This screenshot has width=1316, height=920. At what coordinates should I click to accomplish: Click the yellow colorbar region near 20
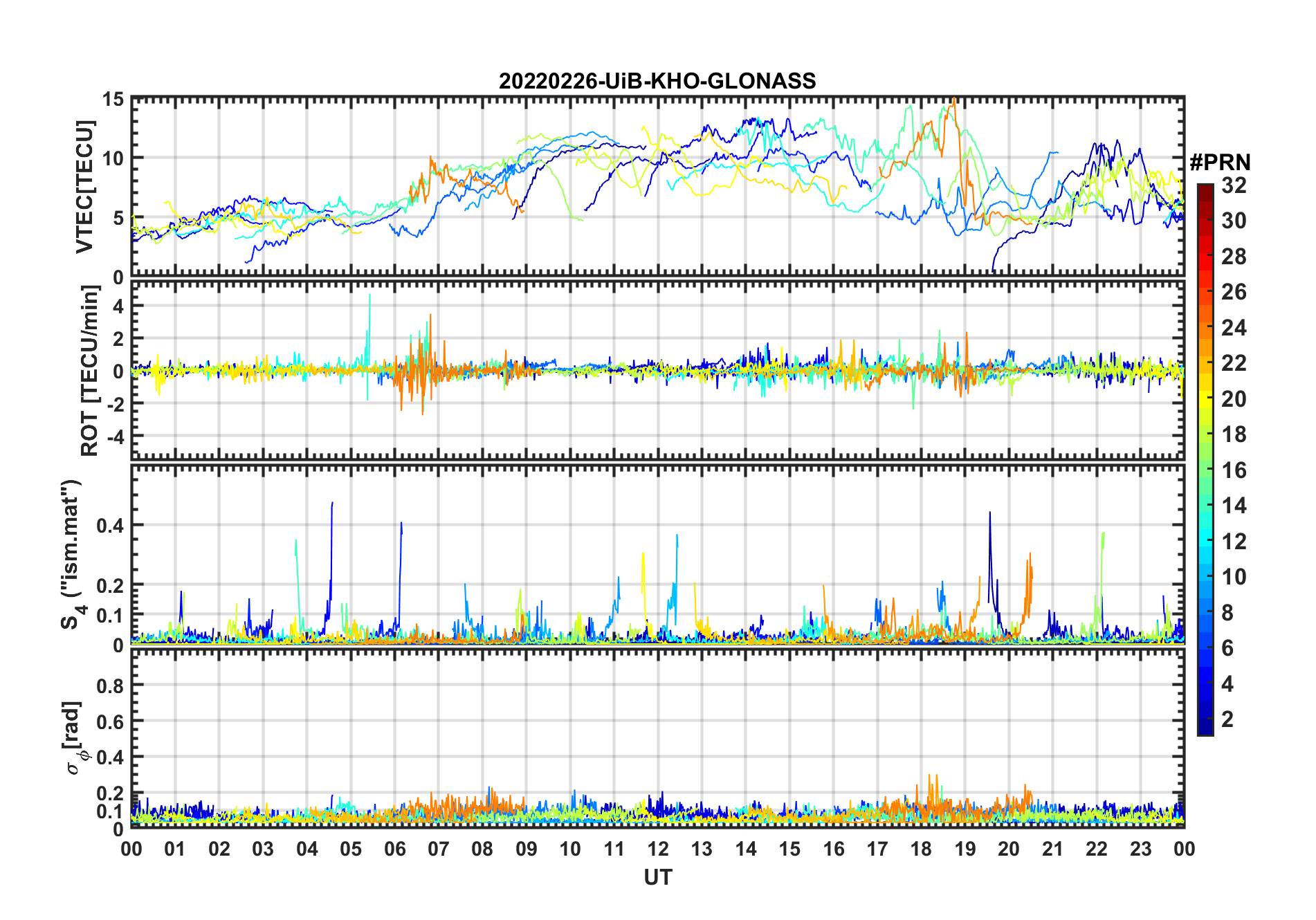pos(1205,399)
